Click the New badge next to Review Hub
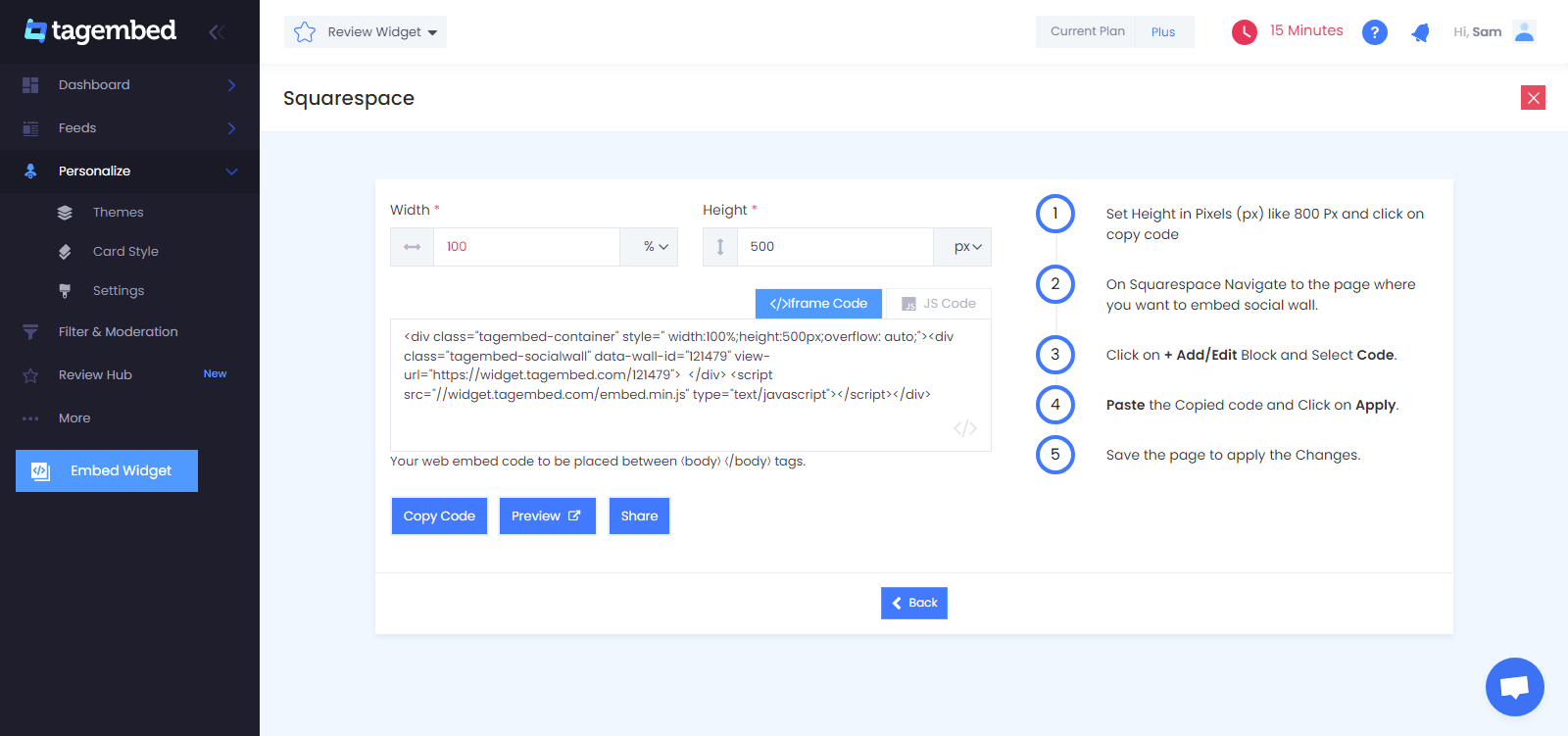Viewport: 1568px width, 736px height. (x=215, y=374)
